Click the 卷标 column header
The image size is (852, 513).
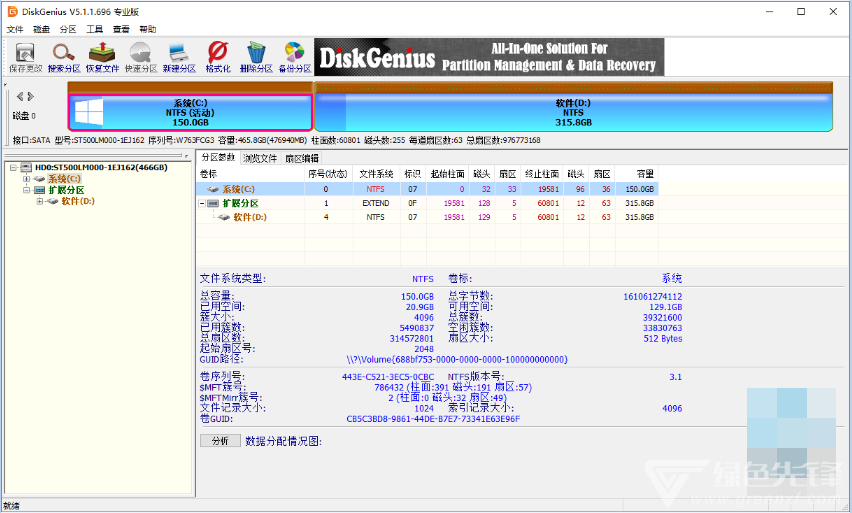[250, 174]
